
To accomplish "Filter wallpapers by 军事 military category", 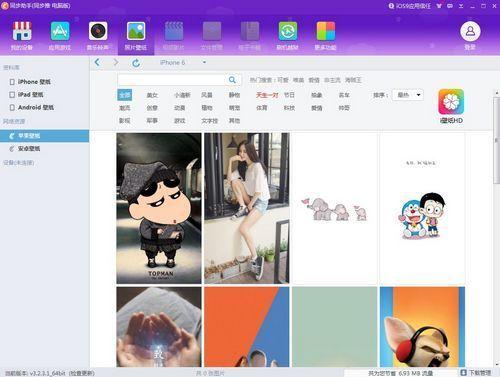I will tap(152, 120).
